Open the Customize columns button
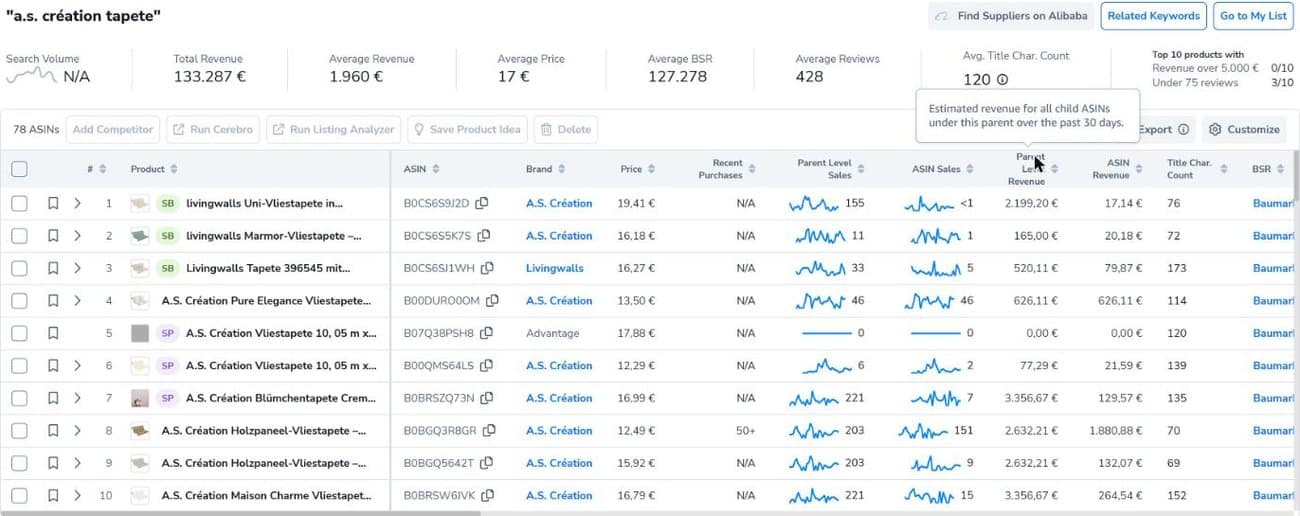 (1244, 129)
